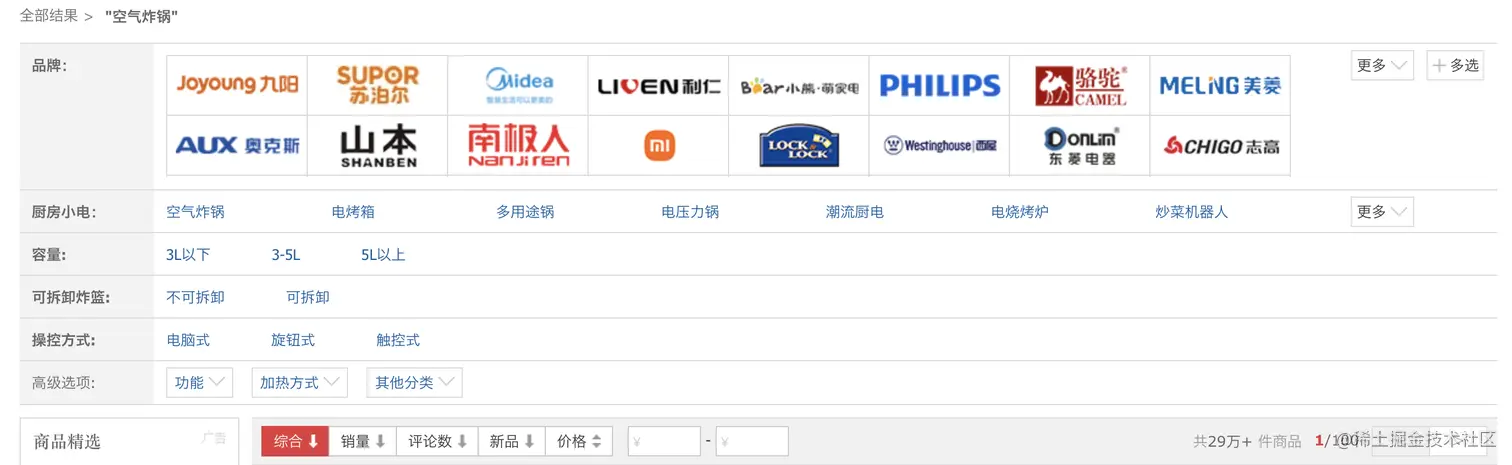Expand 更多 in the 厨房小电 row
The height and width of the screenshot is (465, 1512).
tap(1382, 212)
